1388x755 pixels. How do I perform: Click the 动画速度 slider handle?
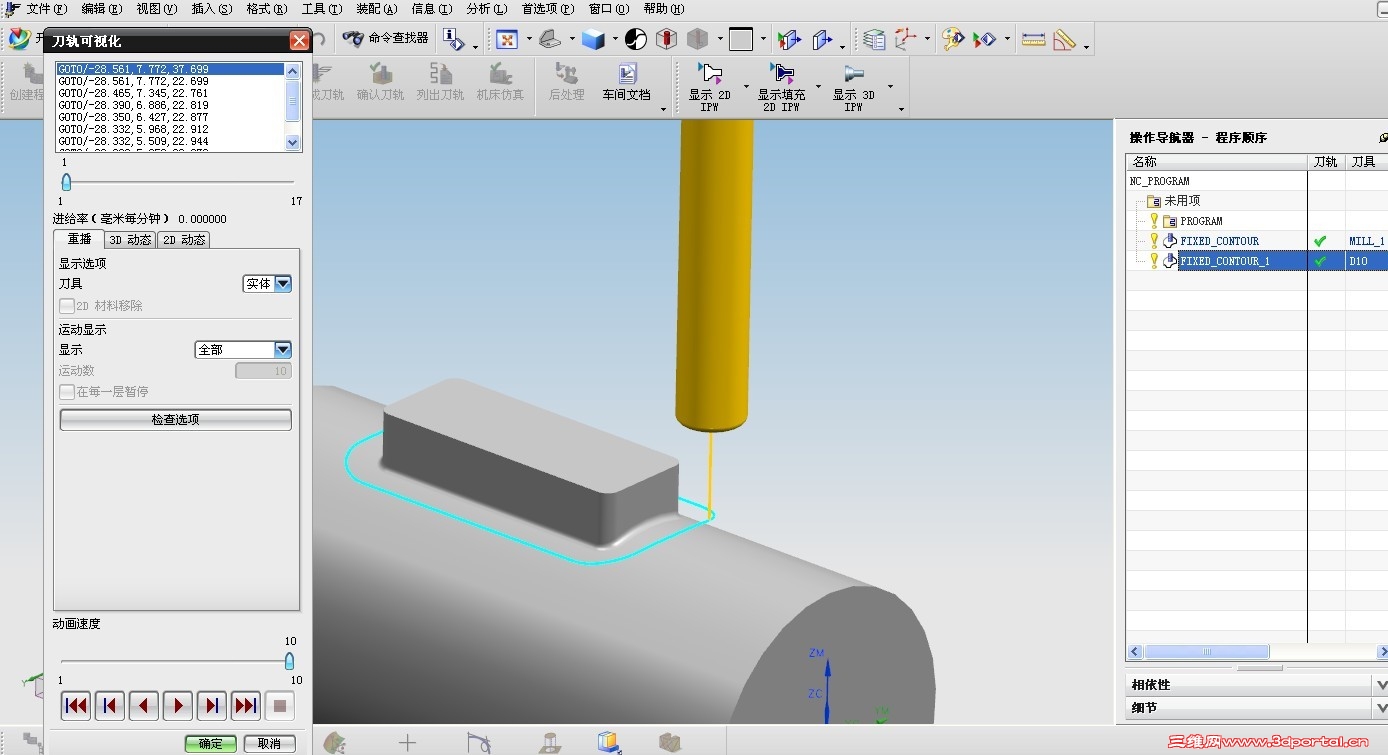(x=289, y=661)
